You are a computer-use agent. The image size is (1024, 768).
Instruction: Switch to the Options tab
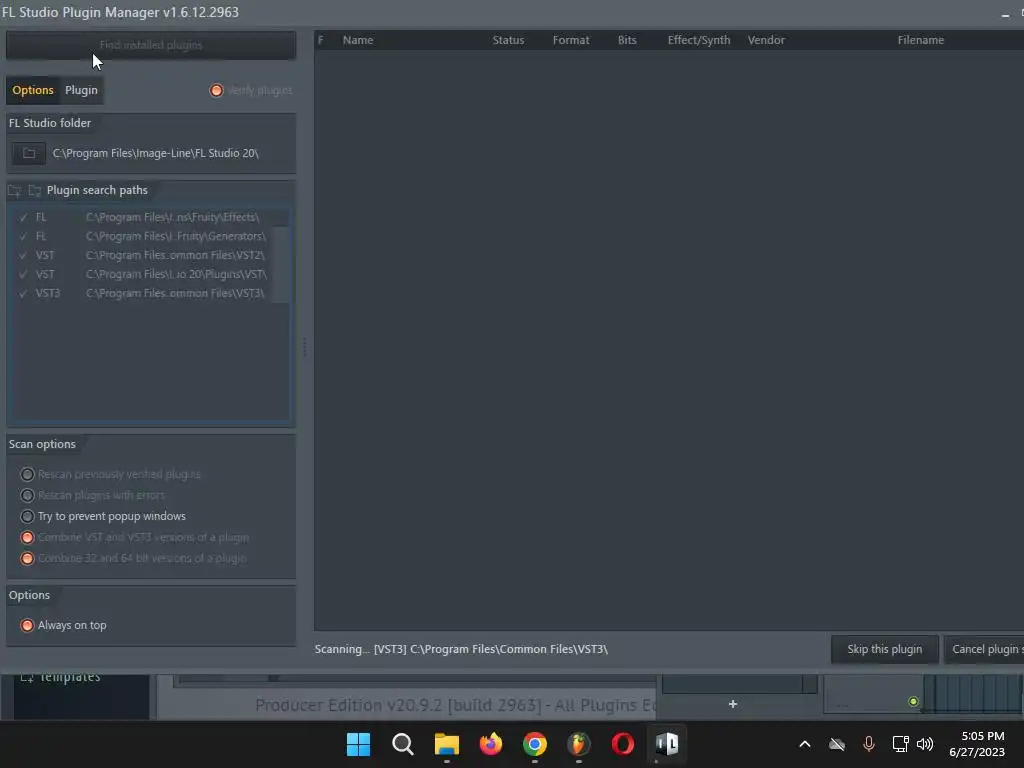click(33, 90)
